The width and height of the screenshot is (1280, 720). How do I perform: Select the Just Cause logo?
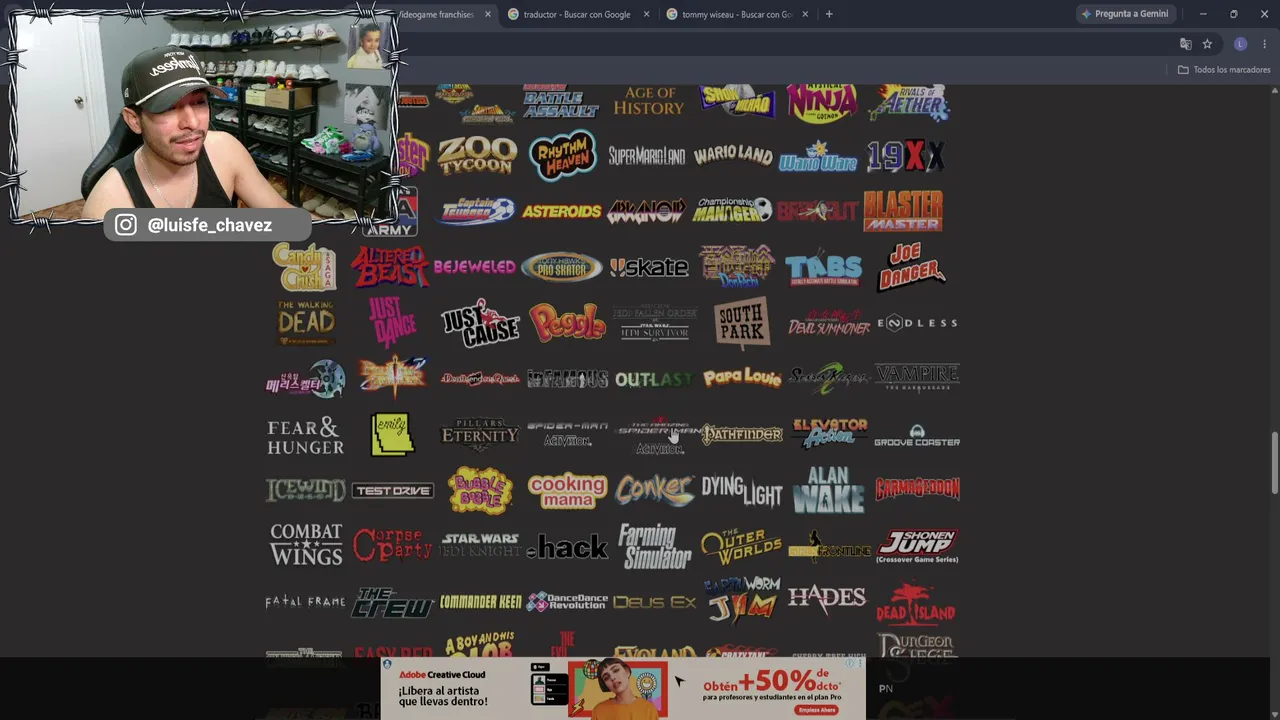tap(480, 322)
